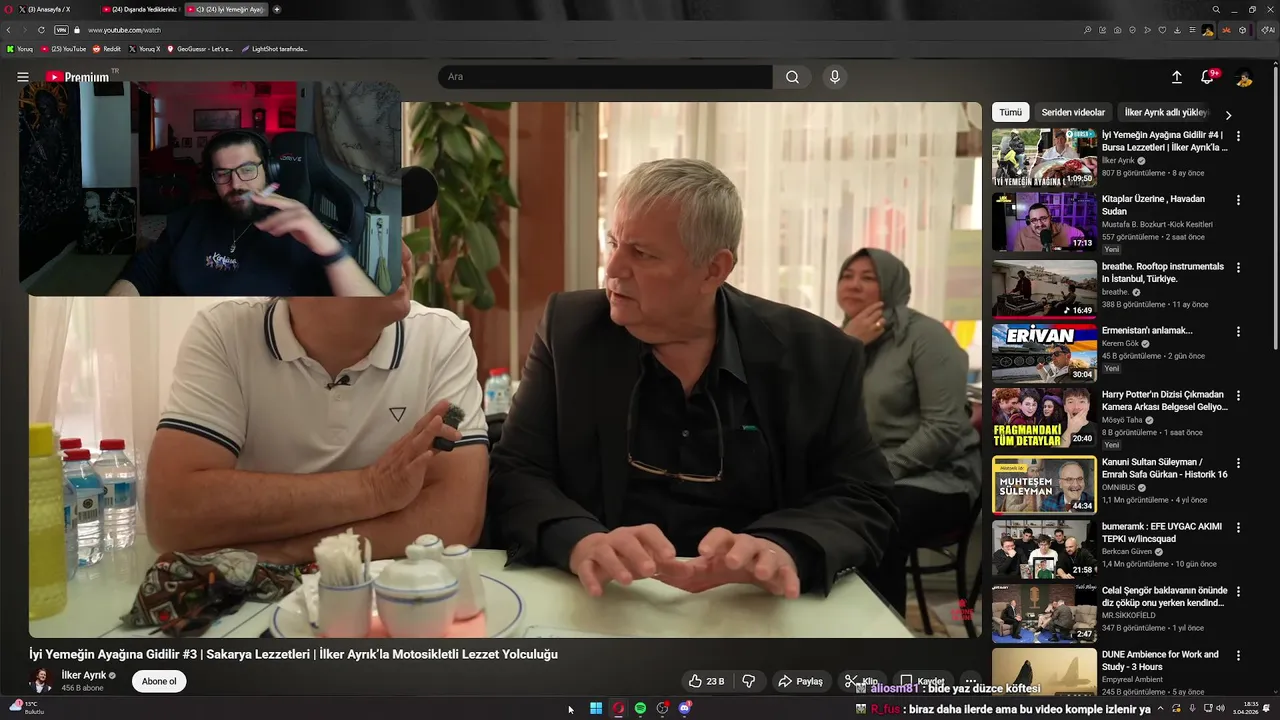Reload the page

pyautogui.click(x=39, y=30)
